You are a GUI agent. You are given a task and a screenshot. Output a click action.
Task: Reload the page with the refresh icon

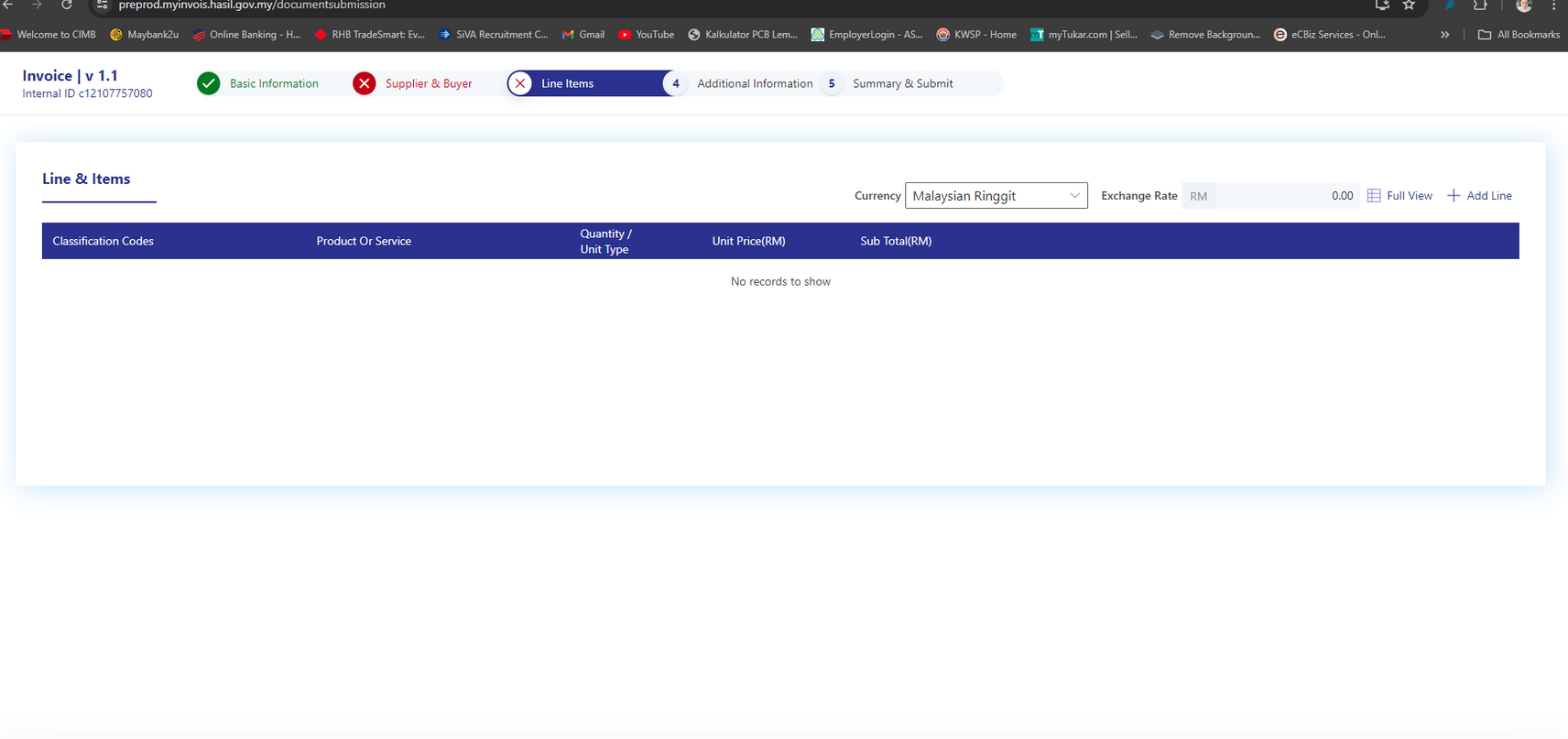[x=67, y=5]
